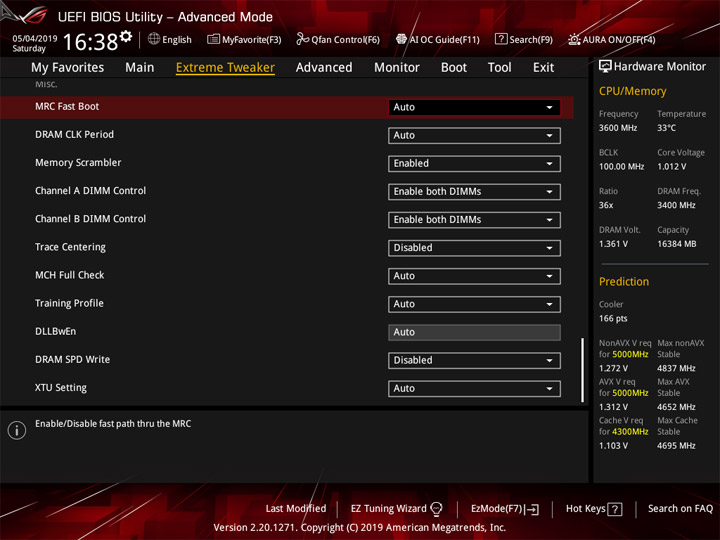The width and height of the screenshot is (720, 540).
Task: Switch to the Boot tab
Action: pyautogui.click(x=454, y=68)
